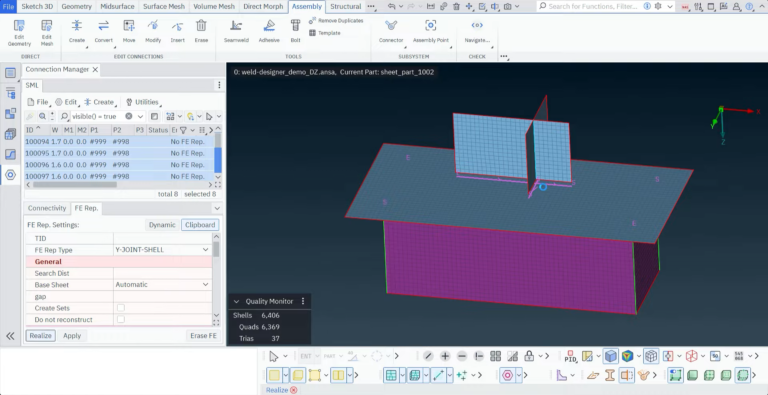Image resolution: width=768 pixels, height=395 pixels.
Task: Toggle the shaded cube display mode
Action: pyautogui.click(x=610, y=356)
